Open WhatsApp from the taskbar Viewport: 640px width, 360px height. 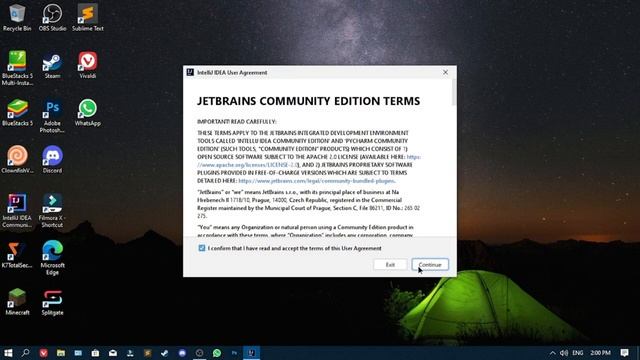pos(217,353)
